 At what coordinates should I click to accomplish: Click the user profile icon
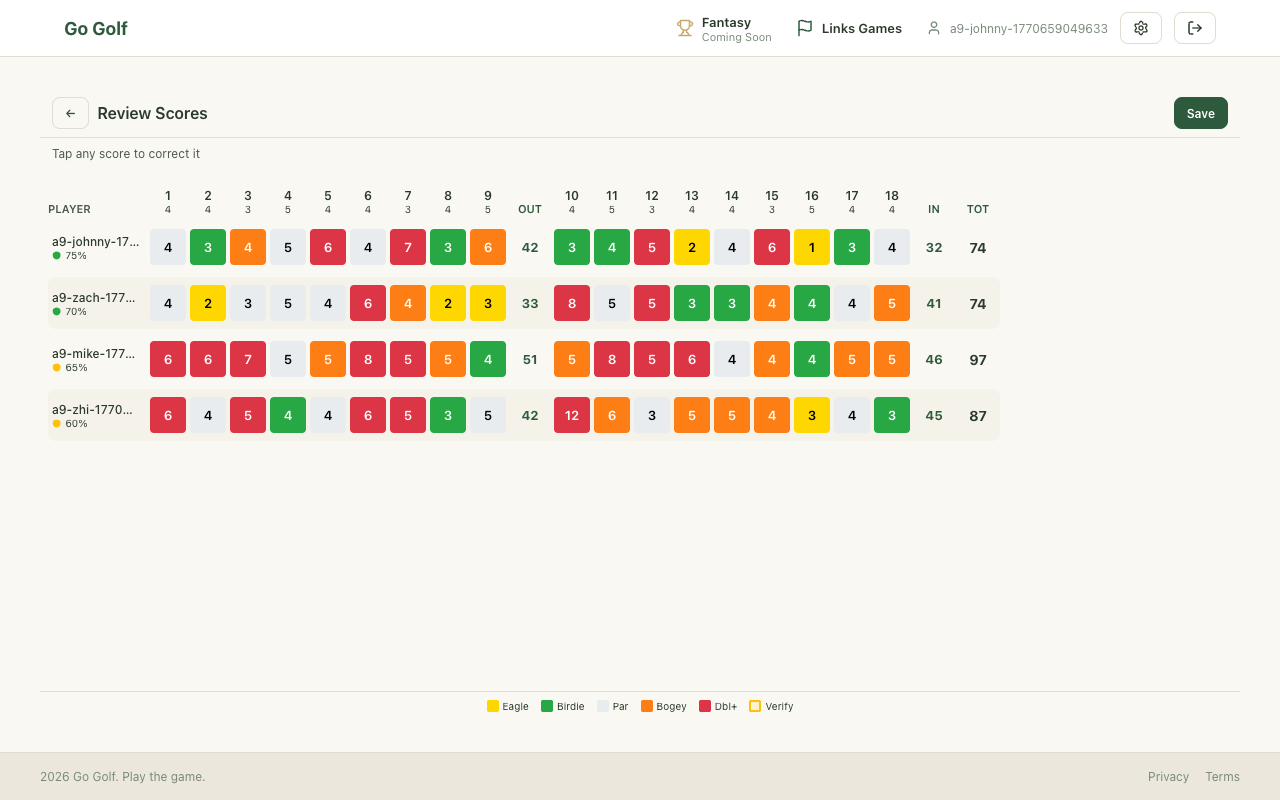coord(934,28)
